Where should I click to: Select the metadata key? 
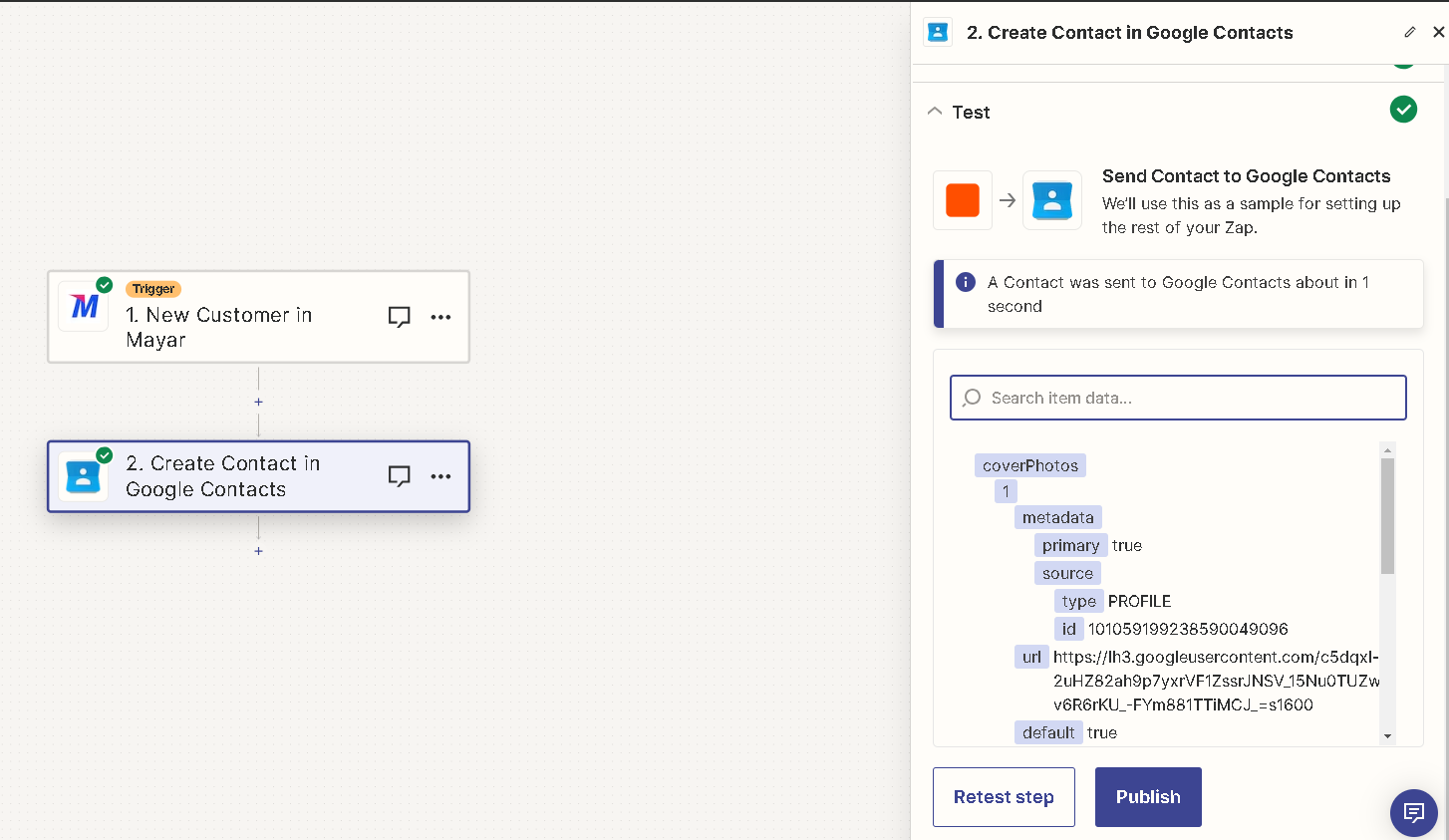coord(1058,517)
